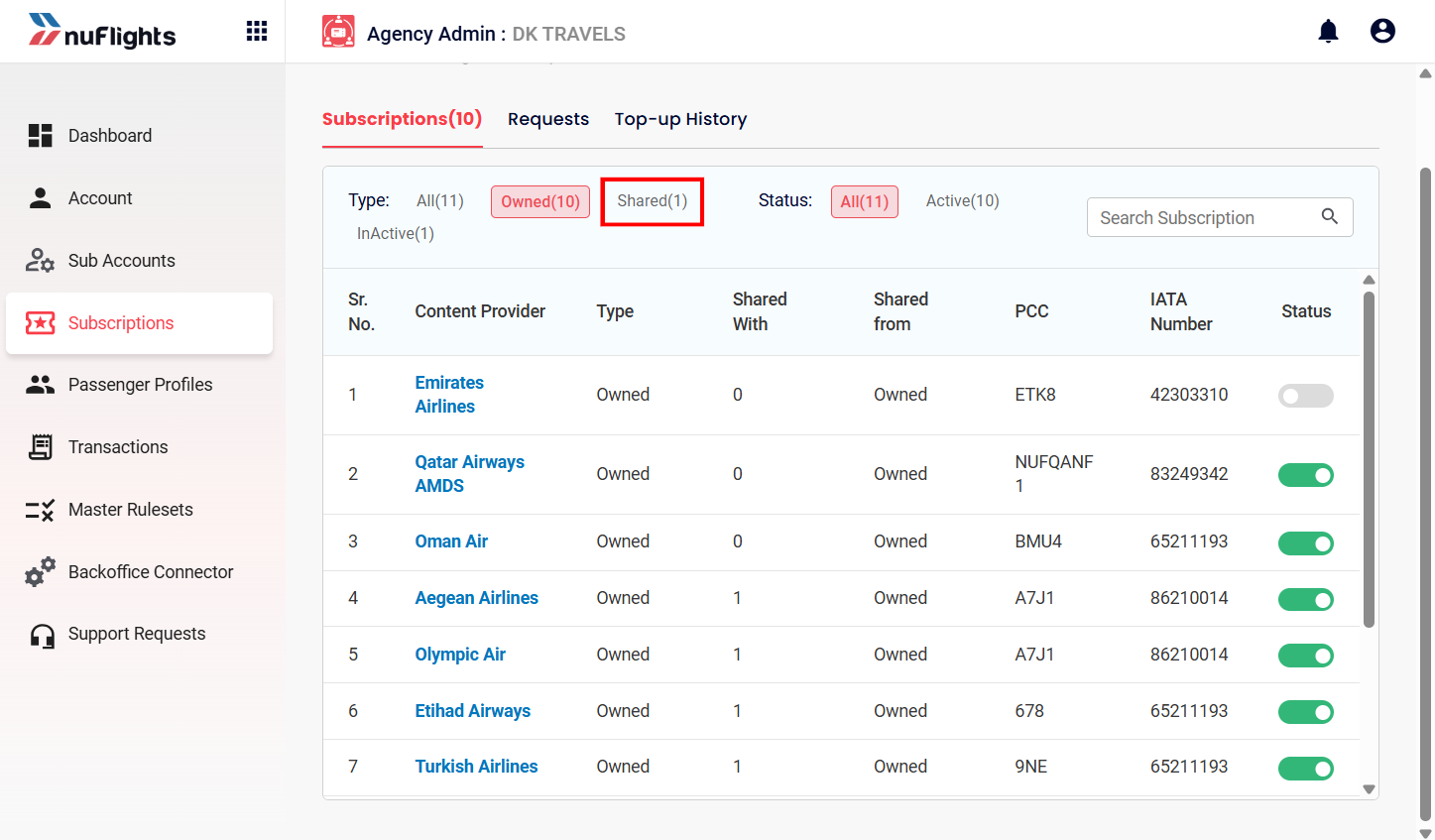This screenshot has width=1435, height=840.
Task: Open the Oman Air link
Action: [451, 541]
